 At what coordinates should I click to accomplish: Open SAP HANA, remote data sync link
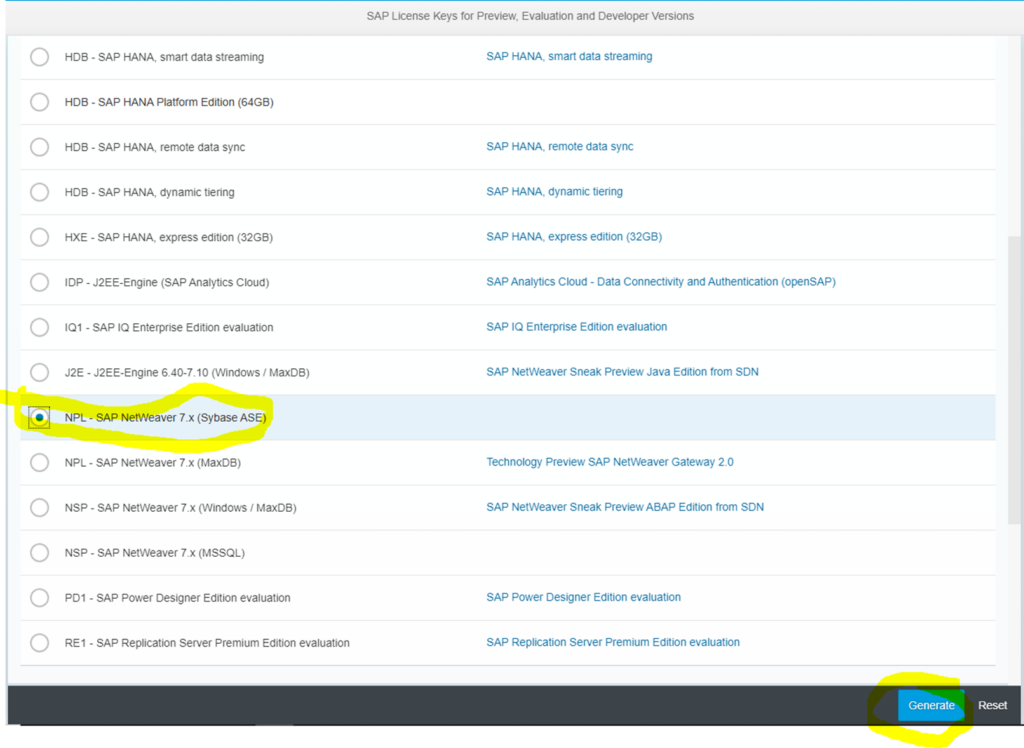click(x=560, y=147)
